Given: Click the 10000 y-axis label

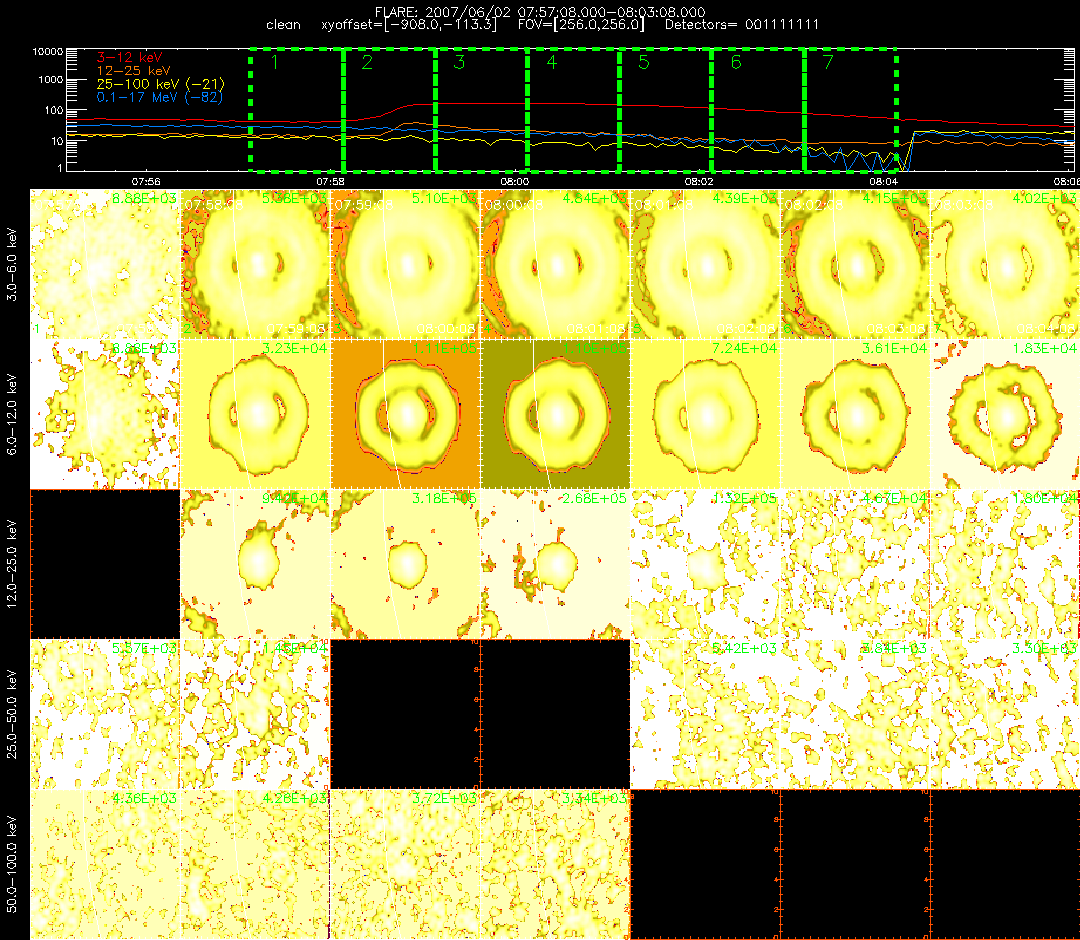Looking at the screenshot, I should [x=48, y=52].
